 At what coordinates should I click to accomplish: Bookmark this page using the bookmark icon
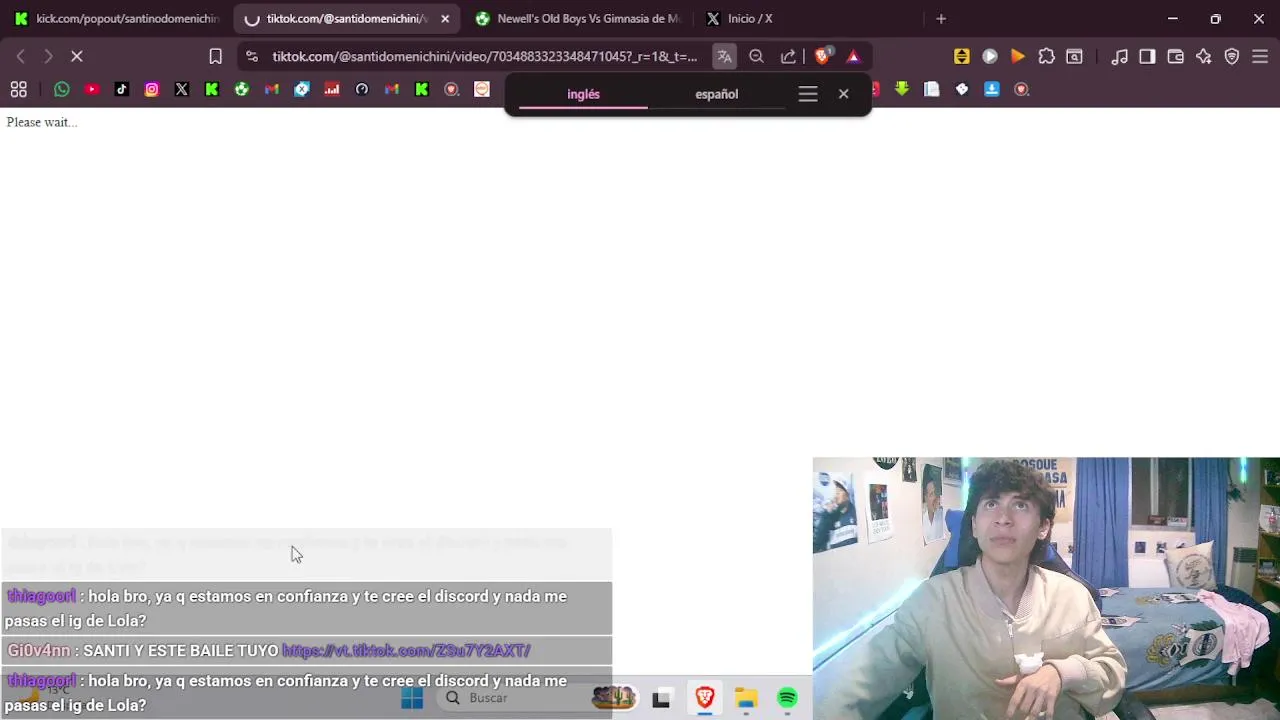(215, 57)
